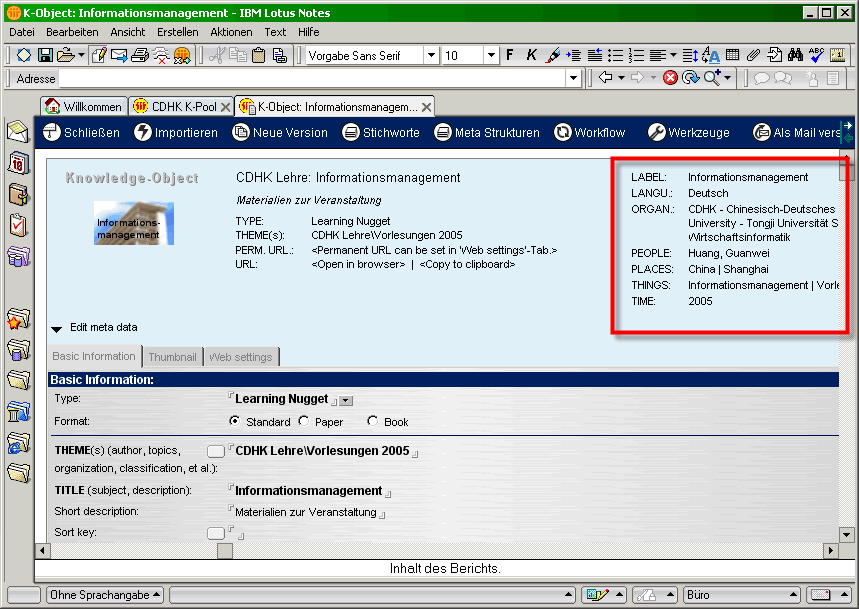Viewport: 859px width, 609px height.
Task: Open the Calendar icon in left sidebar
Action: (18, 163)
